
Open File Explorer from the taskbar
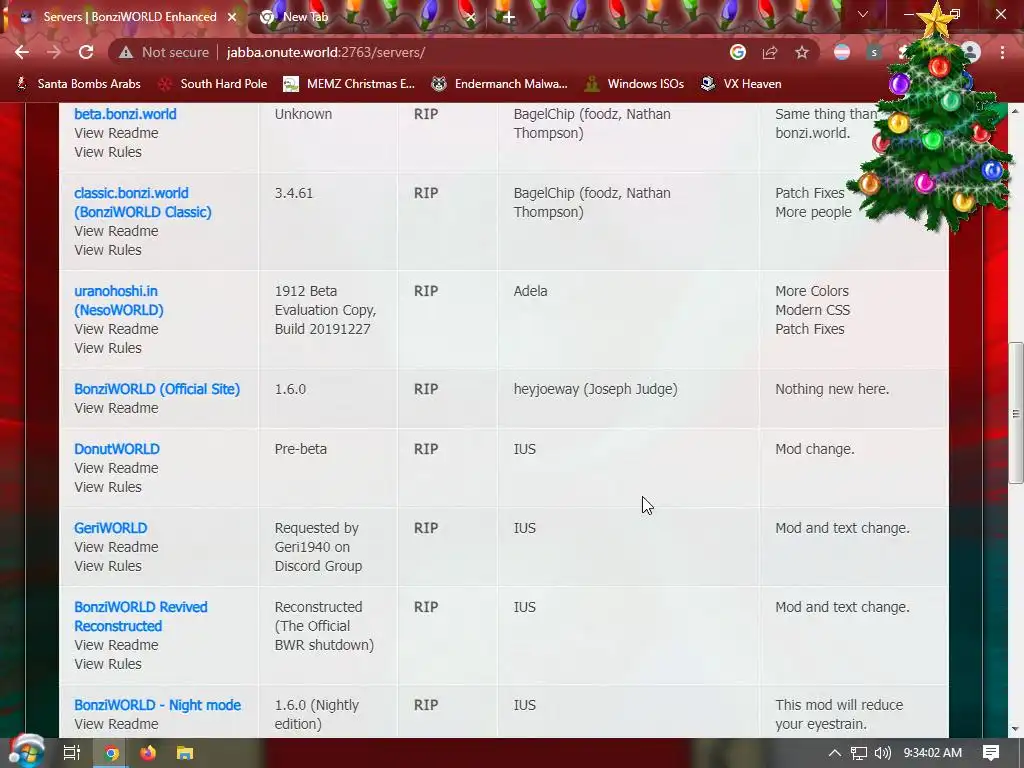185,753
